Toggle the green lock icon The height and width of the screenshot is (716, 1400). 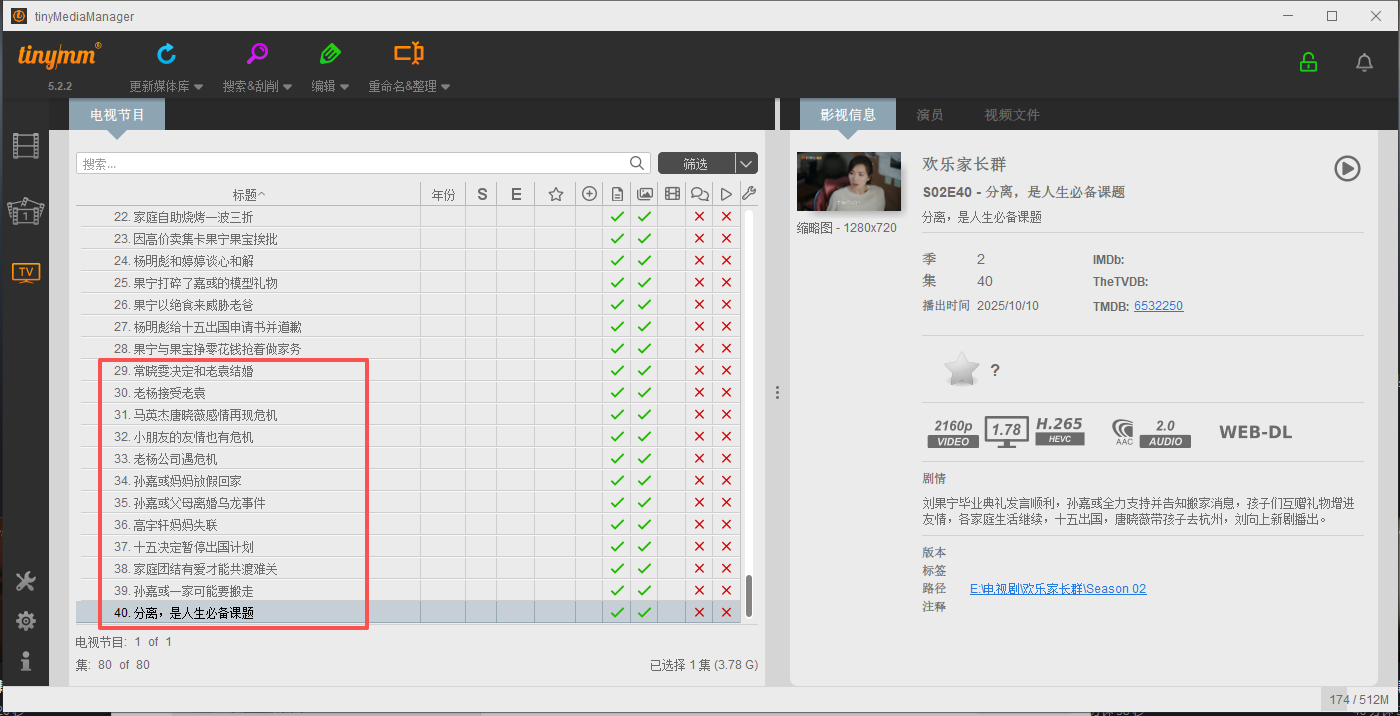click(1308, 62)
